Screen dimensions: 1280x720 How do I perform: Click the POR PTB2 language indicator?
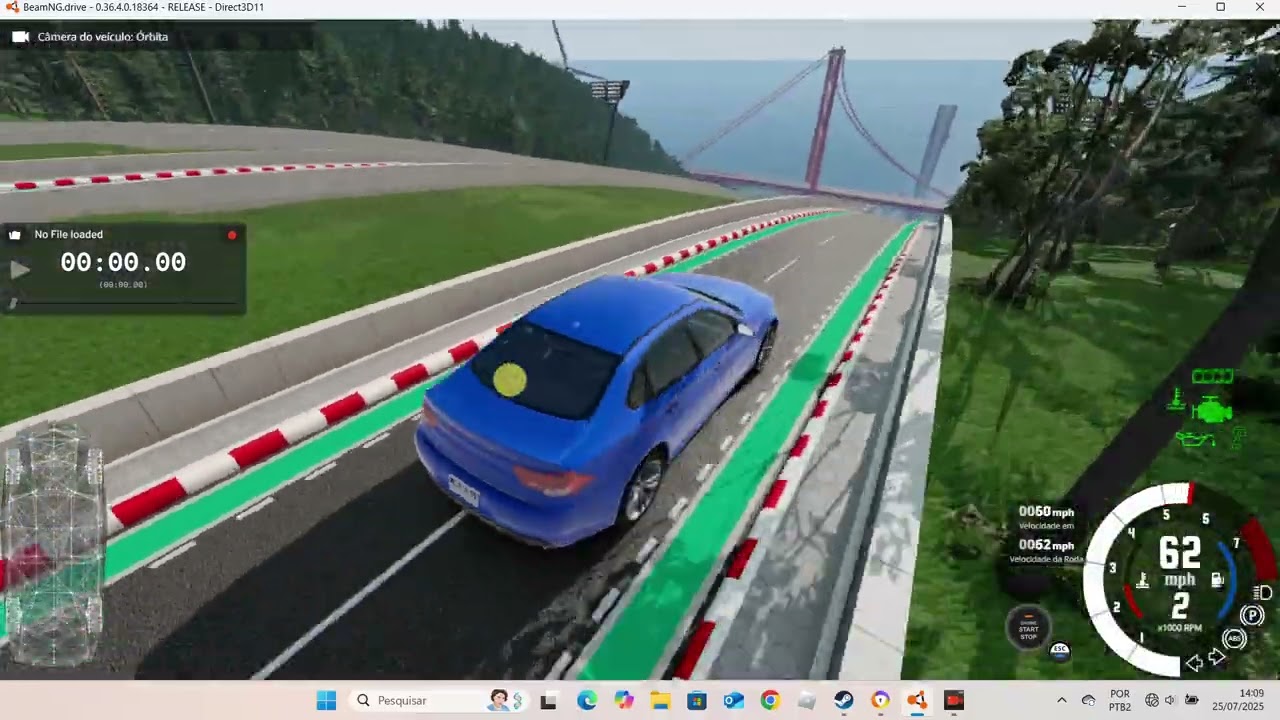(x=1120, y=700)
